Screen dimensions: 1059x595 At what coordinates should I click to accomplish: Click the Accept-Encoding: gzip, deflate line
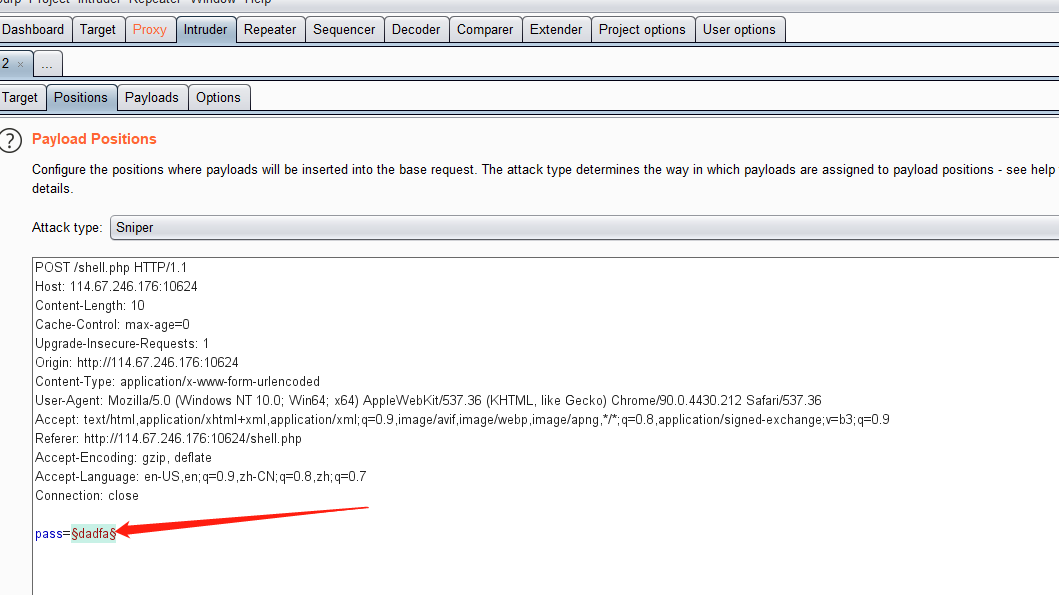point(123,457)
